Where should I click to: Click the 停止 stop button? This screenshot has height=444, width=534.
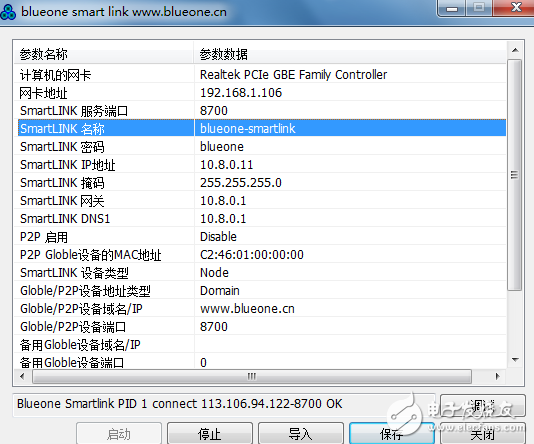coord(209,434)
